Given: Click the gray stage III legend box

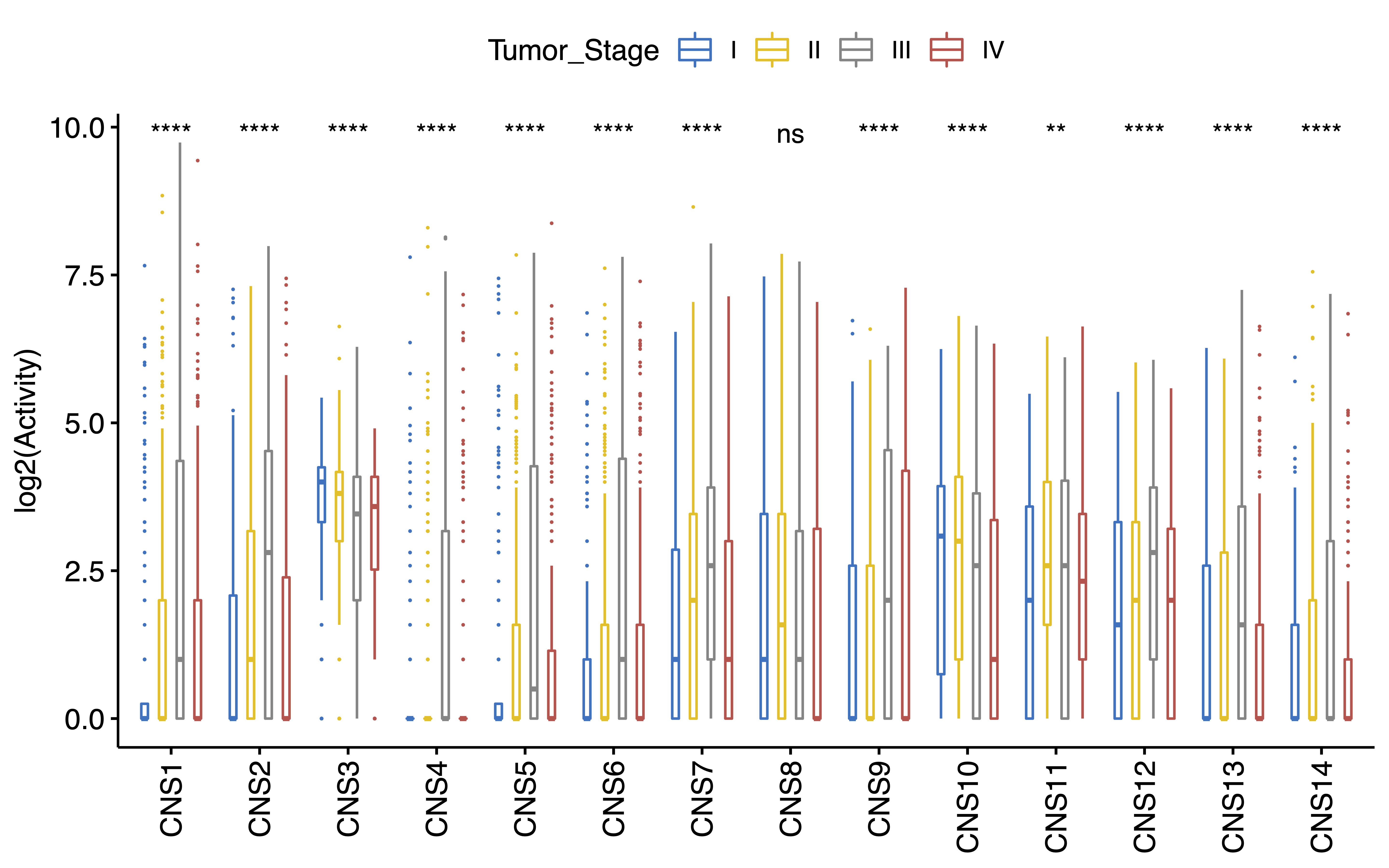Looking at the screenshot, I should [x=856, y=49].
